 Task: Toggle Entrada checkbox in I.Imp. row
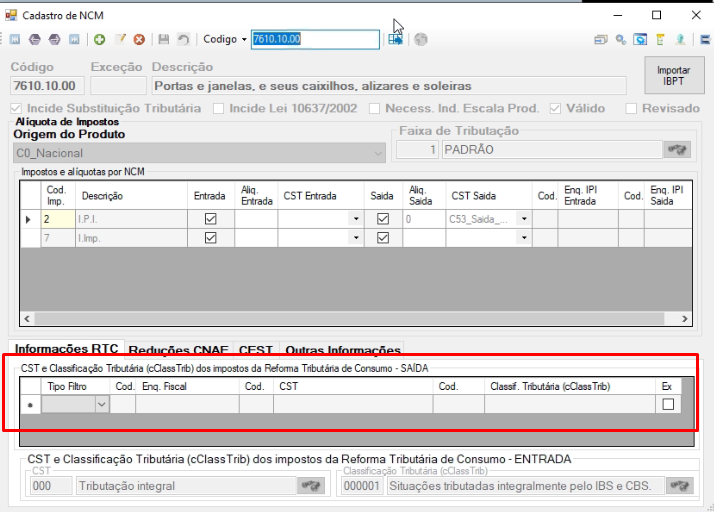click(x=210, y=238)
